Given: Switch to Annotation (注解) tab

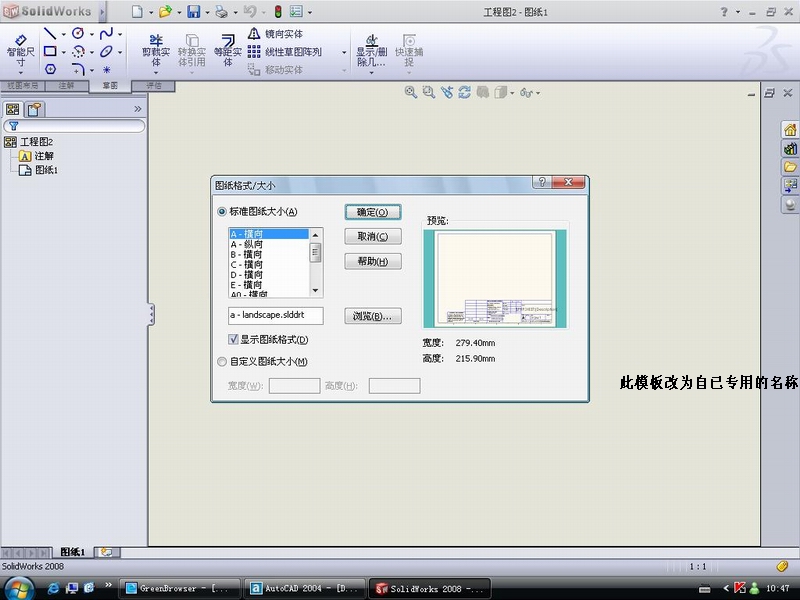Looking at the screenshot, I should pyautogui.click(x=66, y=86).
